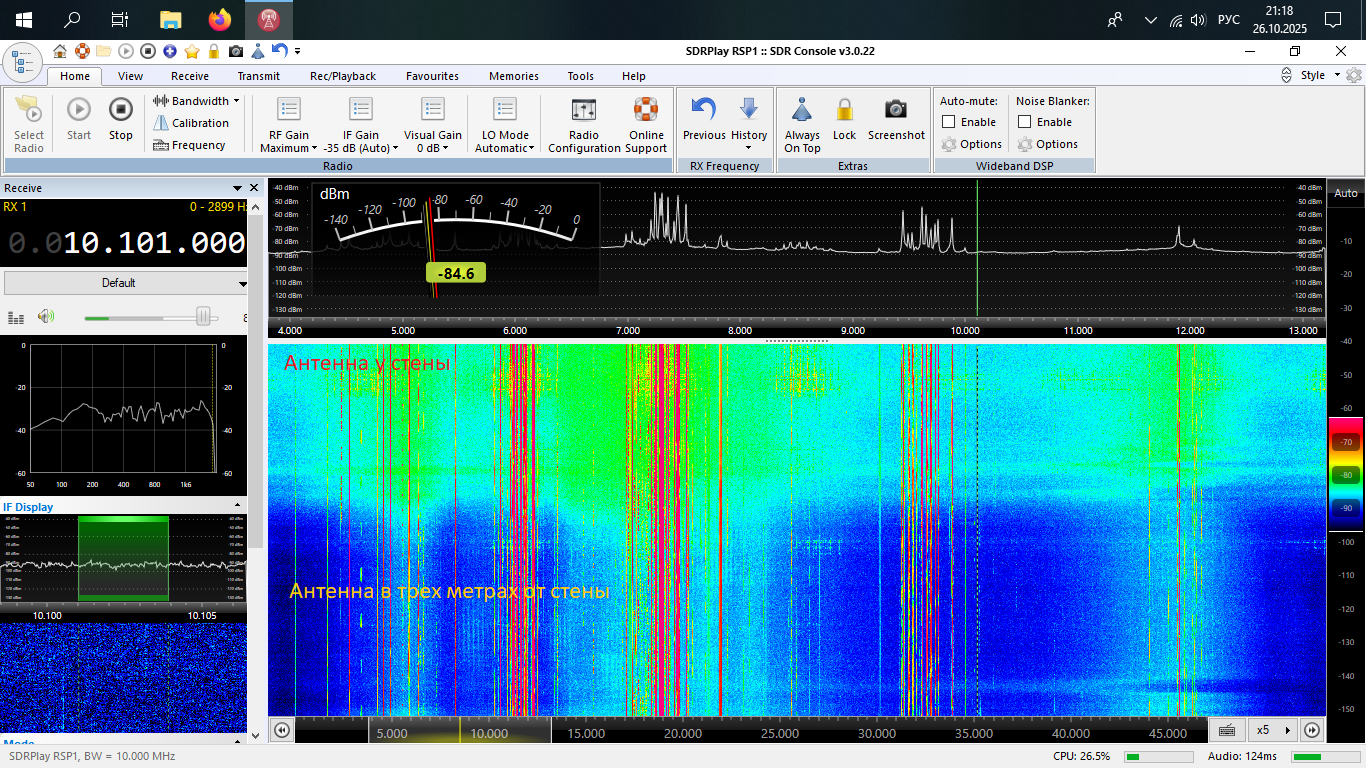Click the Stop radio icon
The width and height of the screenshot is (1366, 768).
point(120,110)
